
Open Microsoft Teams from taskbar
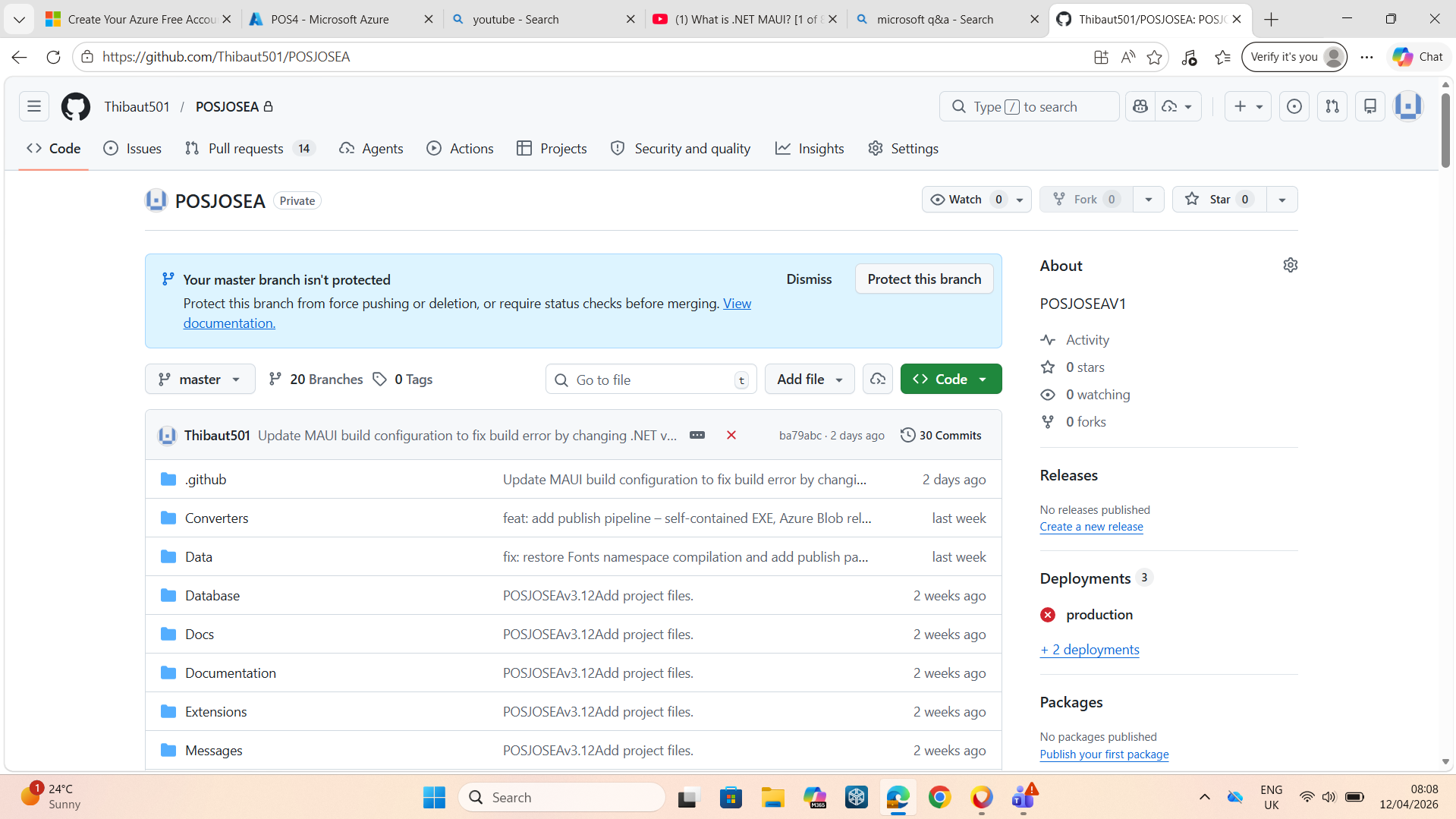(x=1024, y=798)
